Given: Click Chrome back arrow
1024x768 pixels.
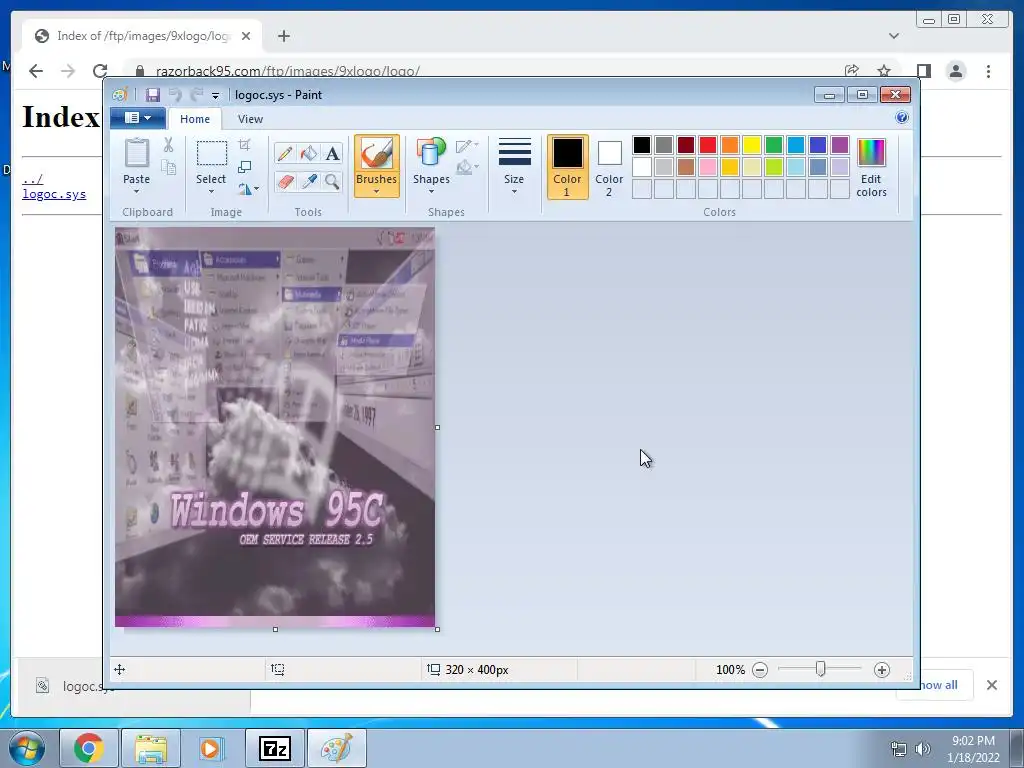Looking at the screenshot, I should pos(36,71).
